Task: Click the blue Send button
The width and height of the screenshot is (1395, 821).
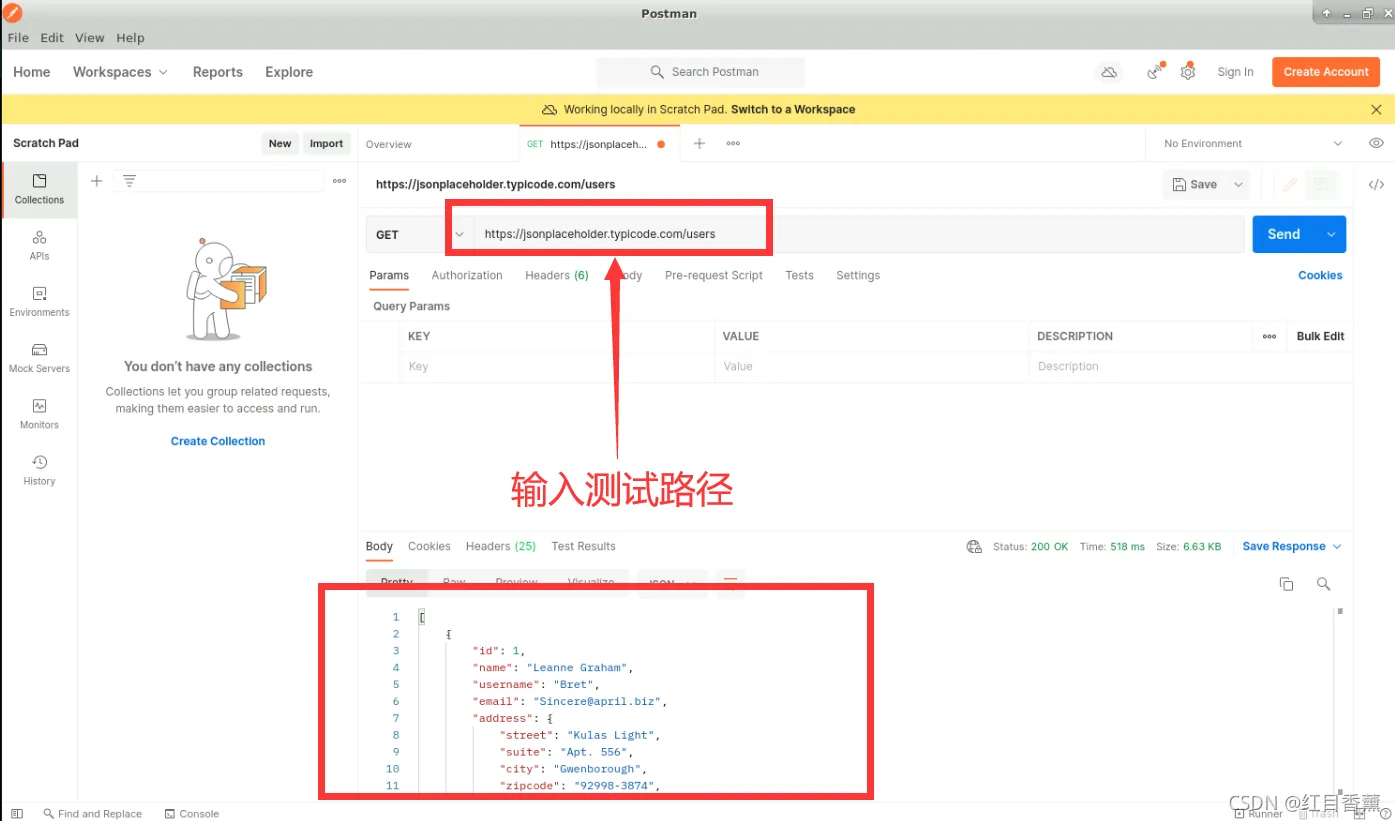Action: (1284, 235)
